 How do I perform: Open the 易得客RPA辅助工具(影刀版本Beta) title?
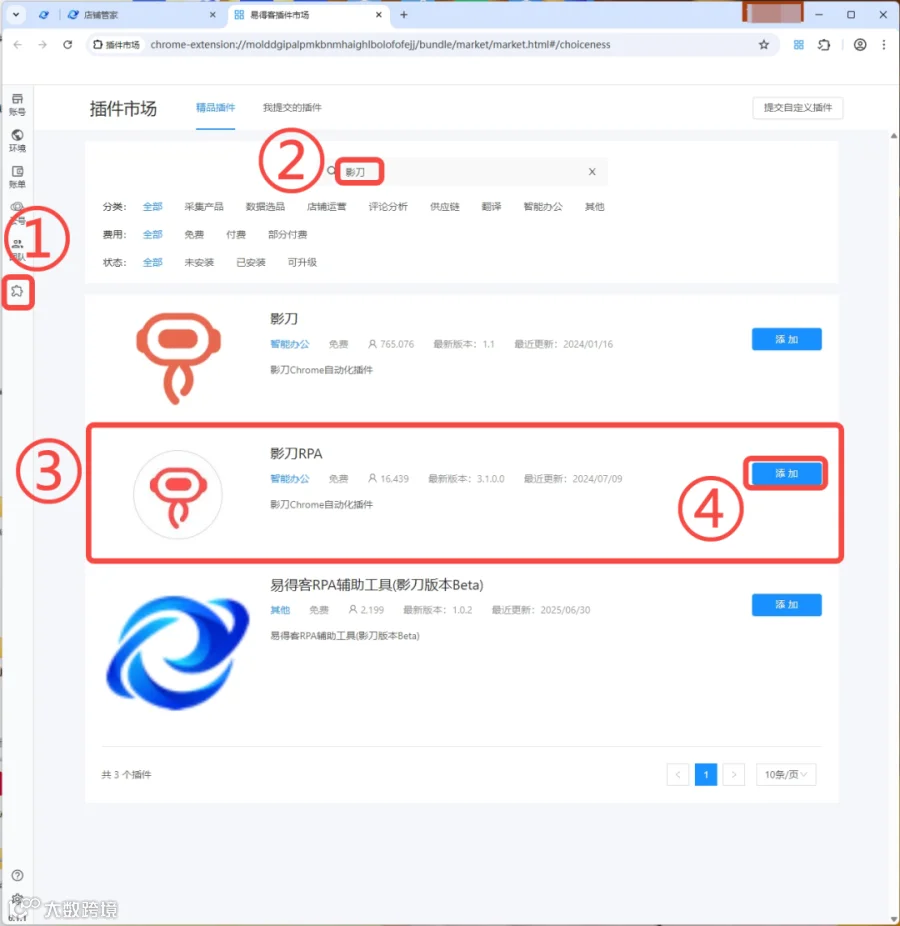[377, 585]
